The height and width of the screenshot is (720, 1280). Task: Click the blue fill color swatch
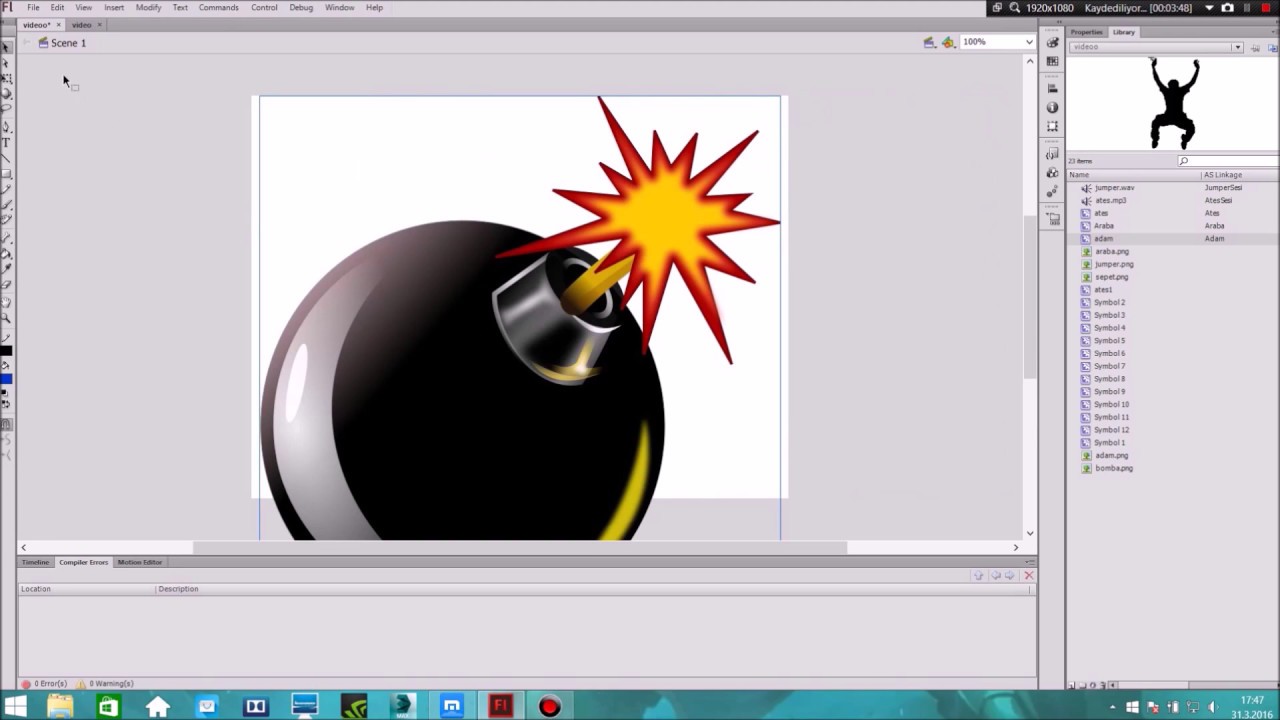(x=6, y=378)
